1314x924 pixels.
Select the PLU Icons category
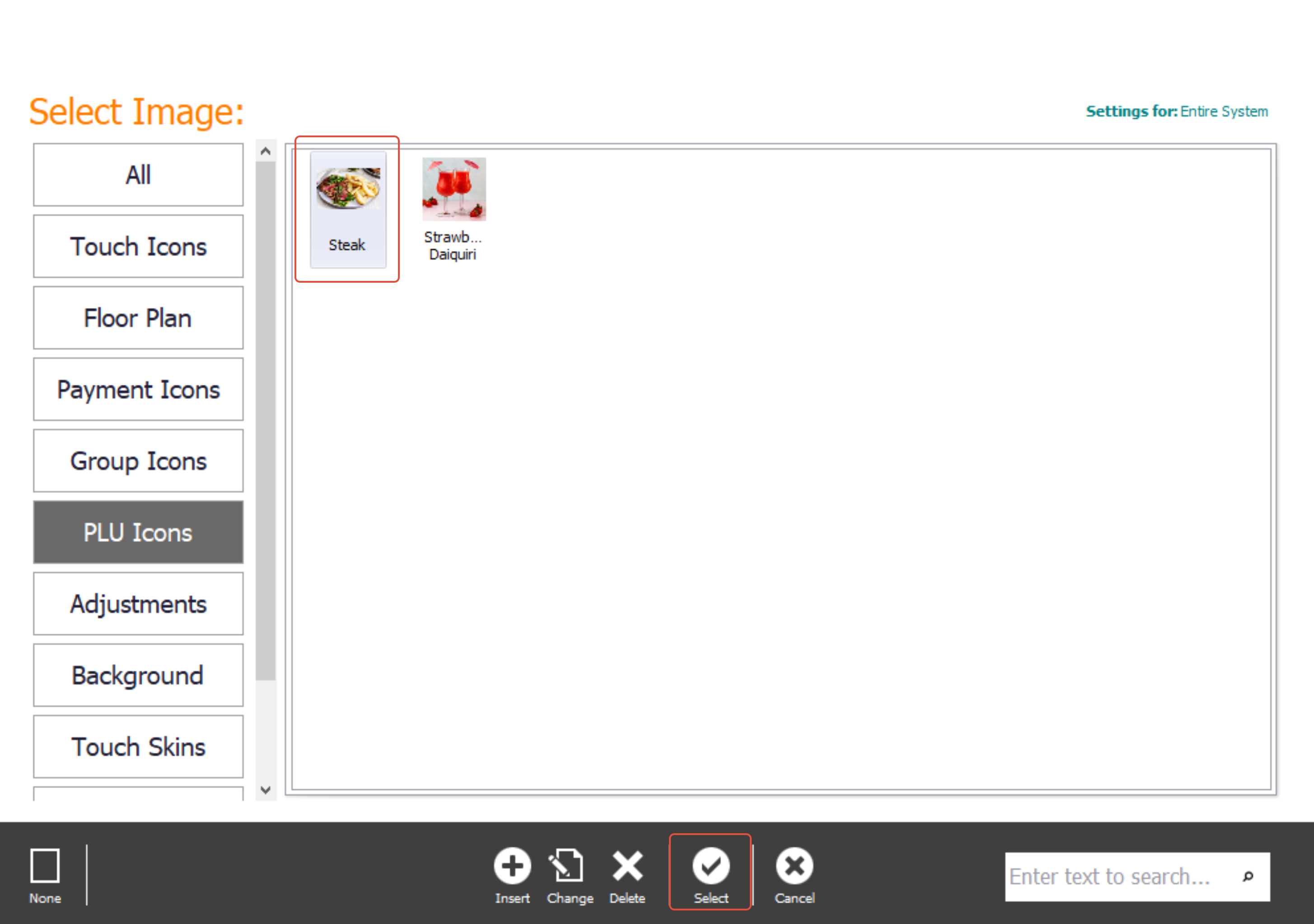(x=138, y=532)
